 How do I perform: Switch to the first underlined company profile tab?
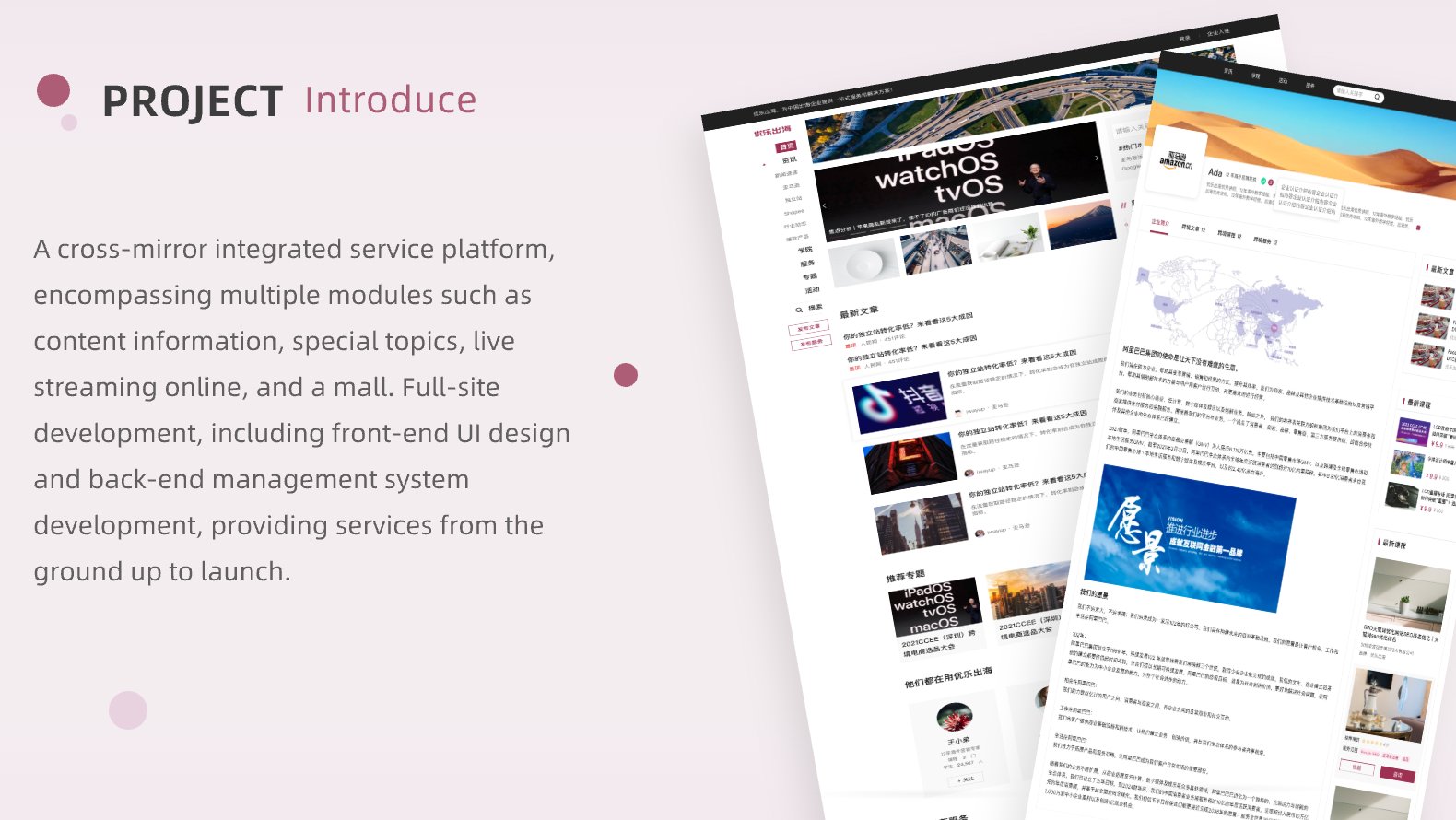point(1159,223)
